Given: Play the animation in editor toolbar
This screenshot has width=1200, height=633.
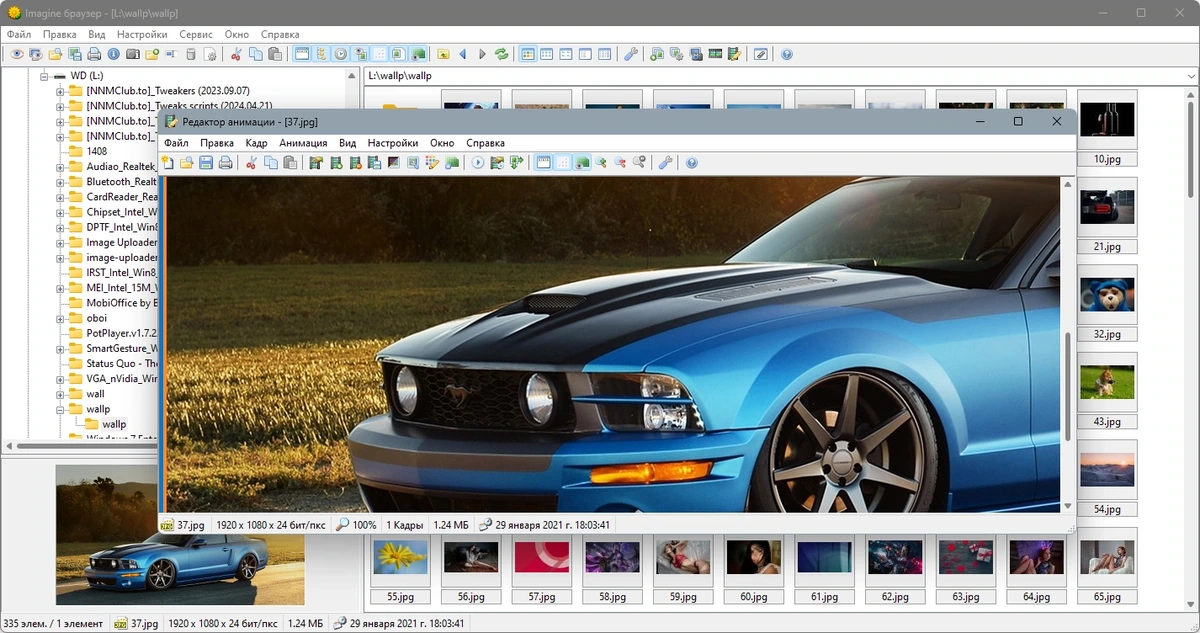Looking at the screenshot, I should (477, 162).
